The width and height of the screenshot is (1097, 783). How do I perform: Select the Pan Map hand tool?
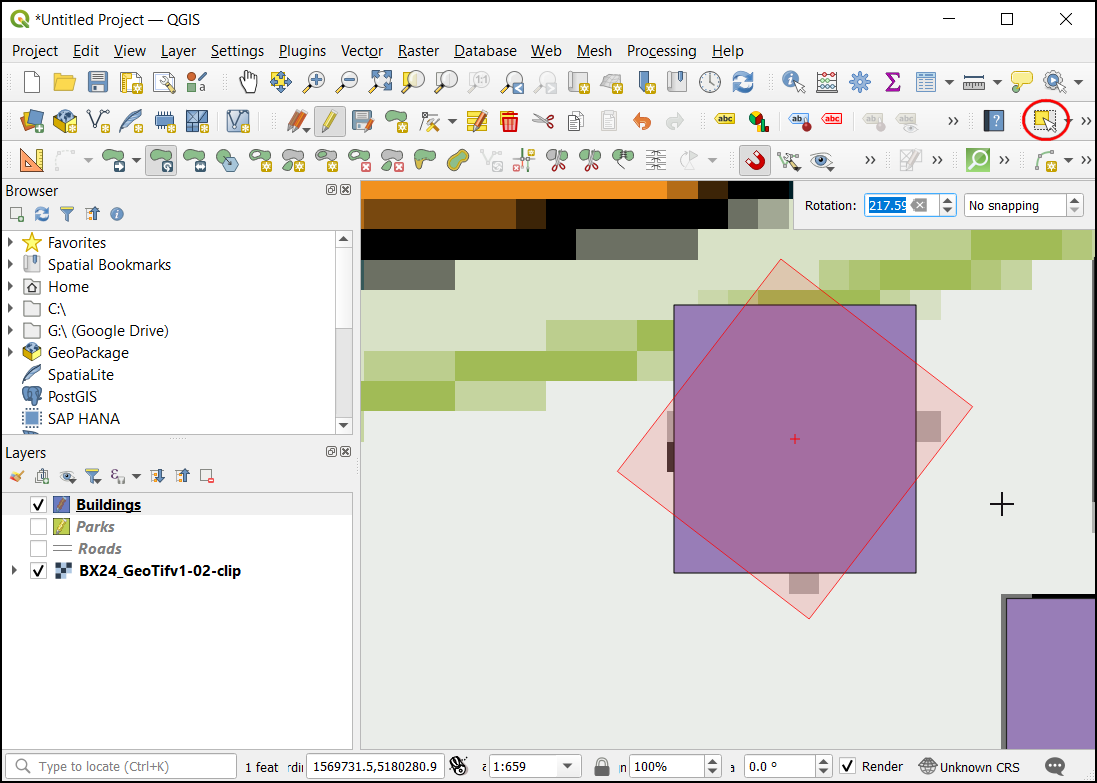pyautogui.click(x=248, y=81)
